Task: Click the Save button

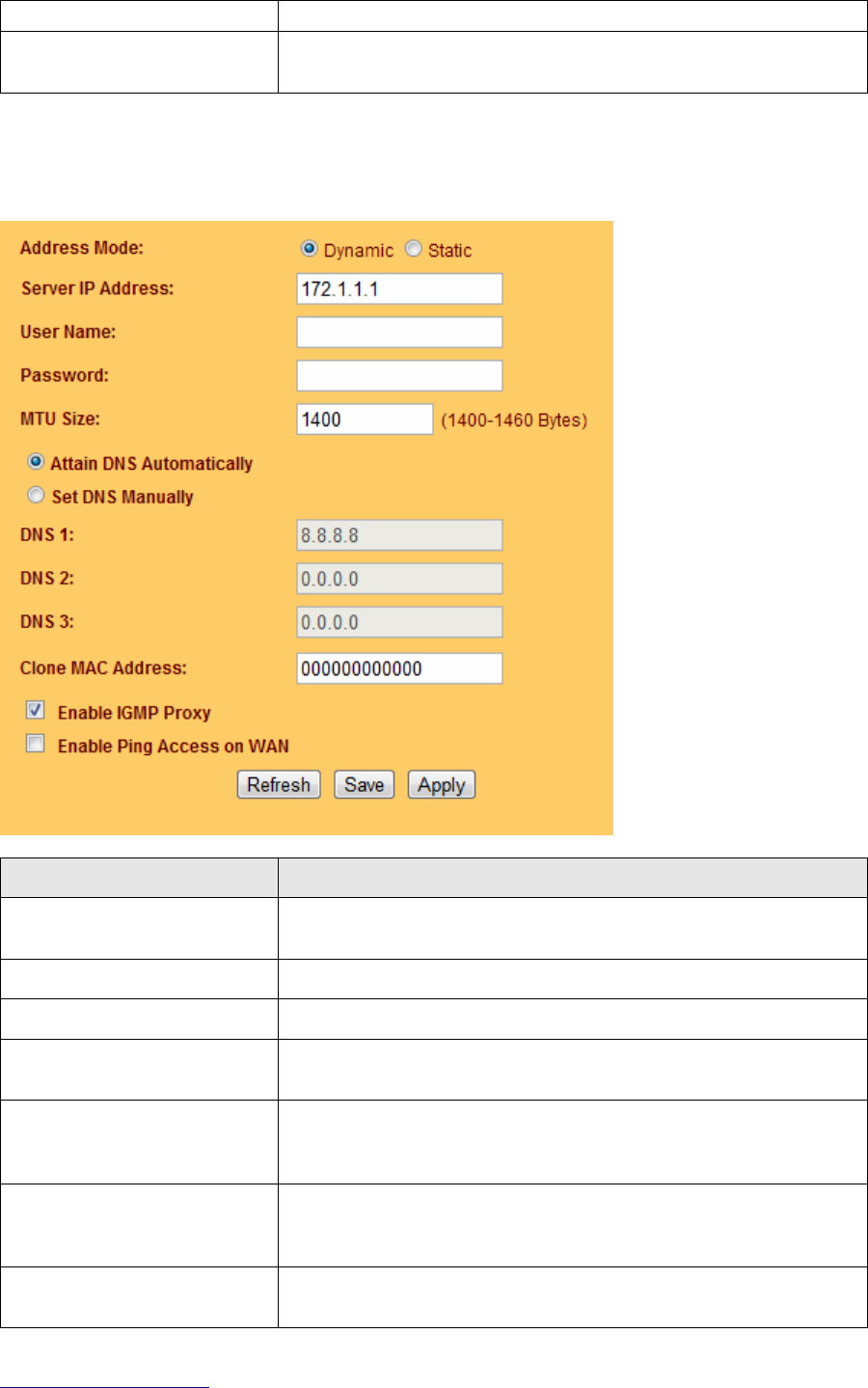Action: click(x=364, y=785)
